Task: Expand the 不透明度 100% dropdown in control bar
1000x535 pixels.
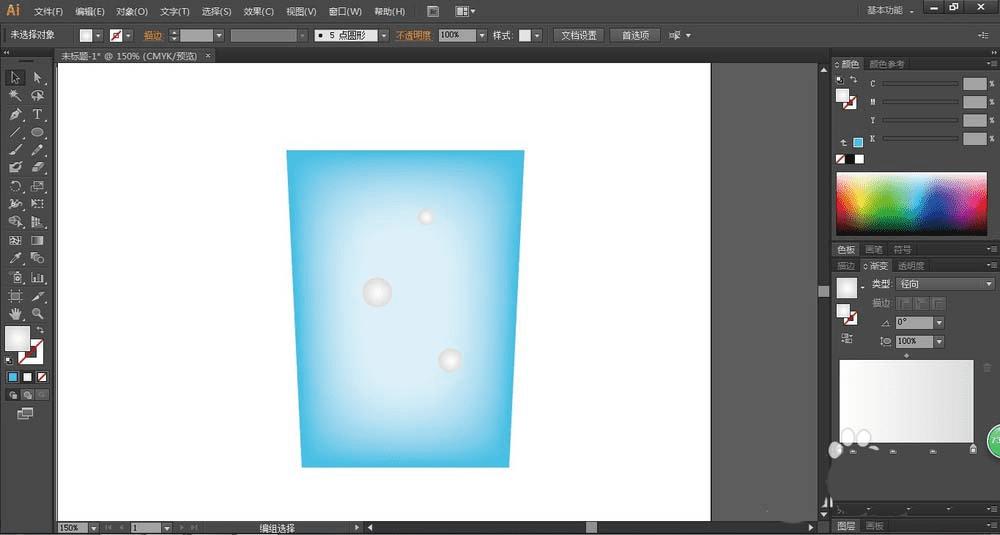Action: [481, 35]
